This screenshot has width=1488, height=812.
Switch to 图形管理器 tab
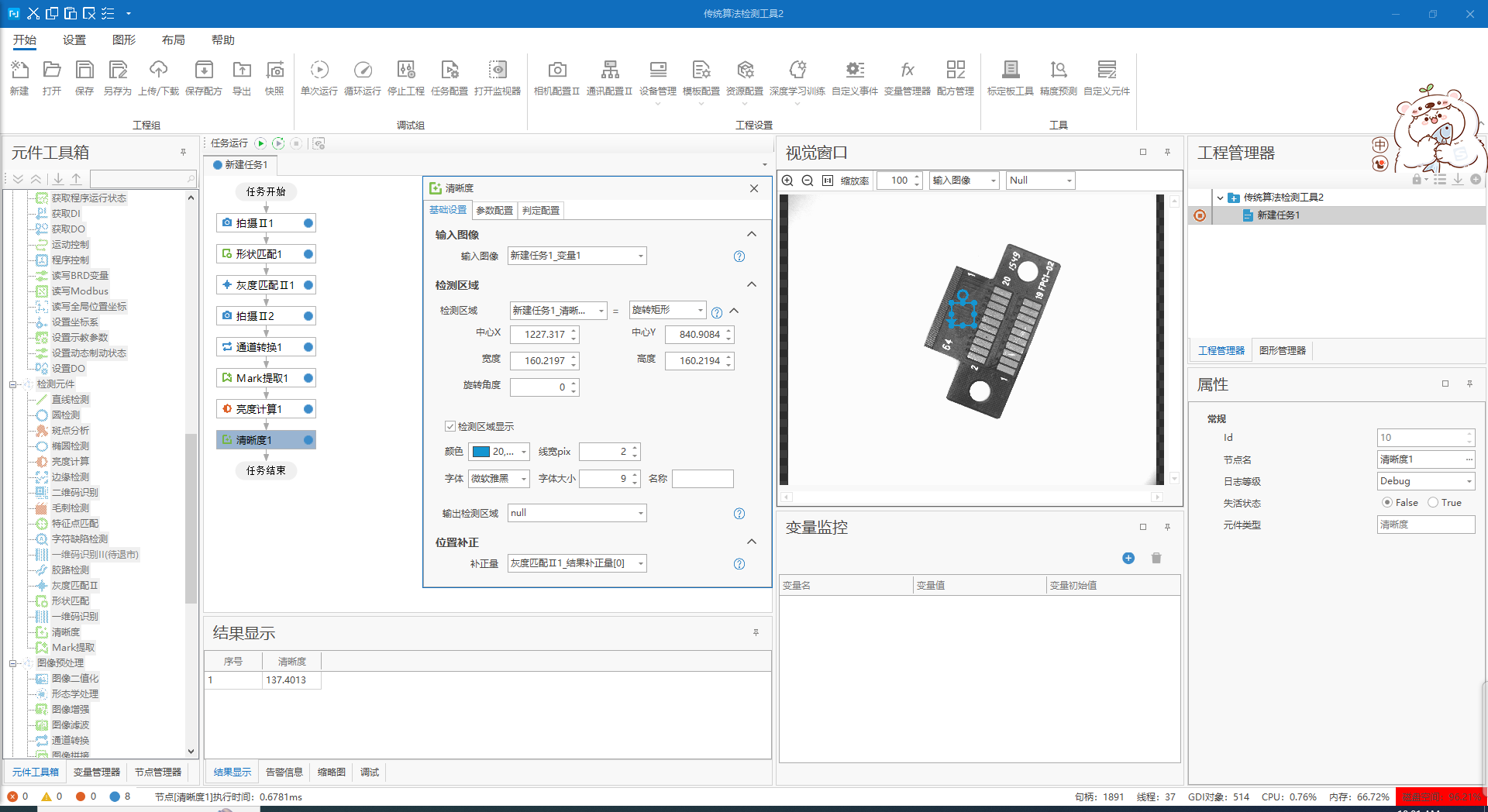(x=1283, y=351)
